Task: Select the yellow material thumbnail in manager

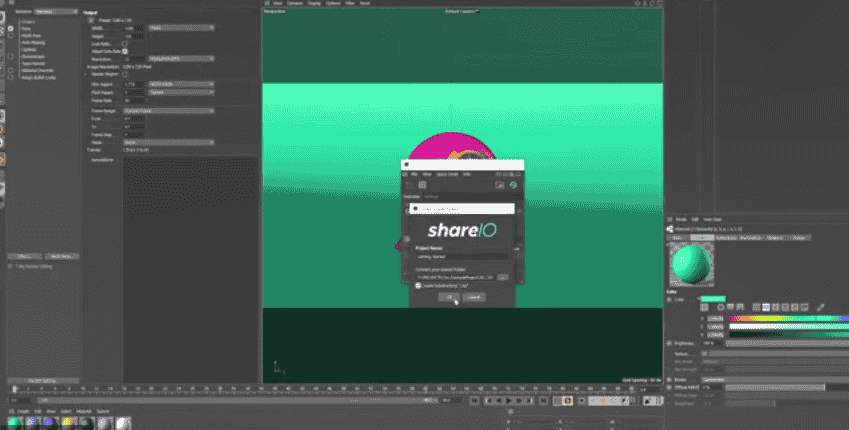Action: 68,423
